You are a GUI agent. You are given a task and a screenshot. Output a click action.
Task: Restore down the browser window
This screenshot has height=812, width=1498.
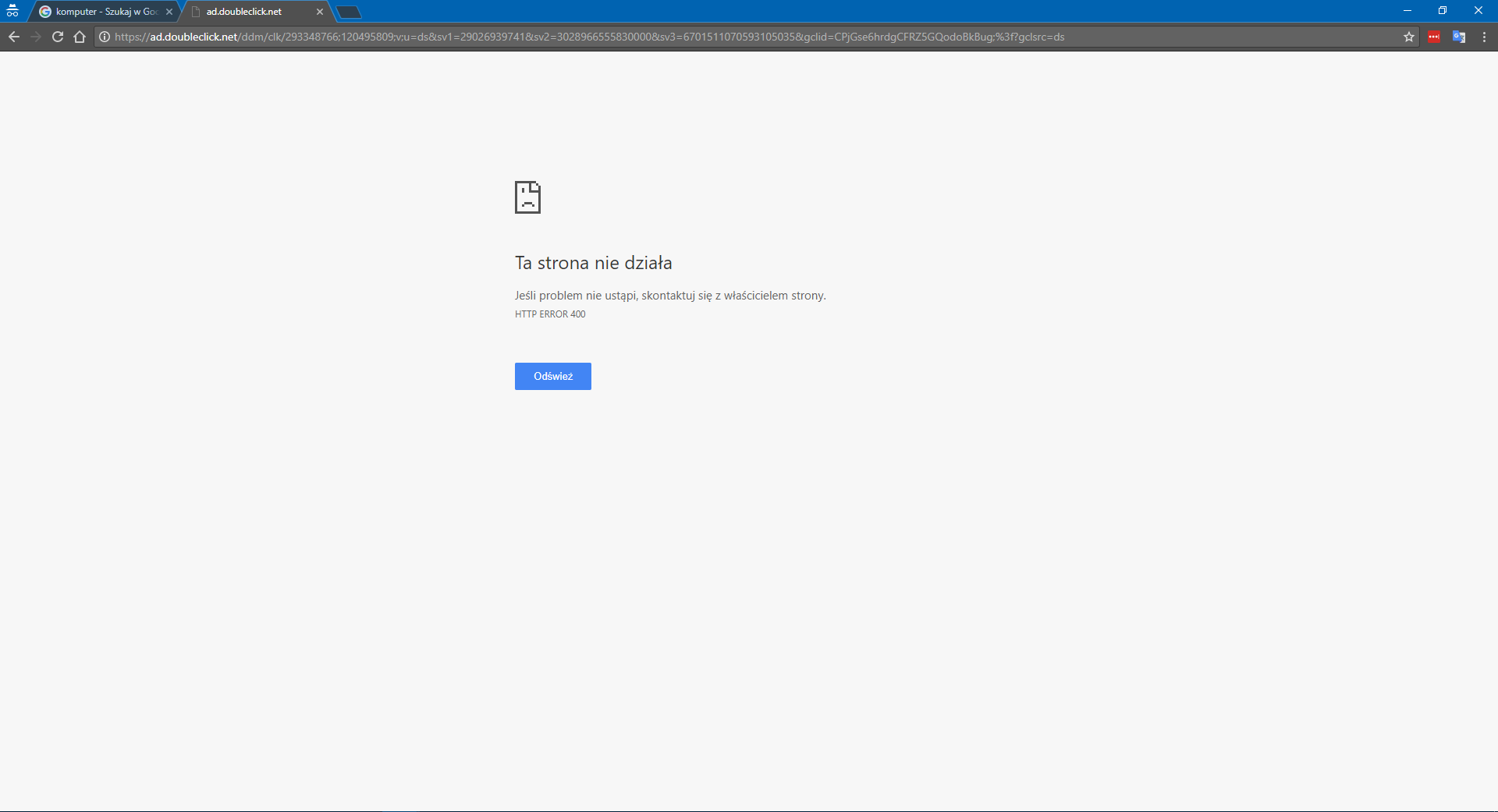coord(1443,10)
